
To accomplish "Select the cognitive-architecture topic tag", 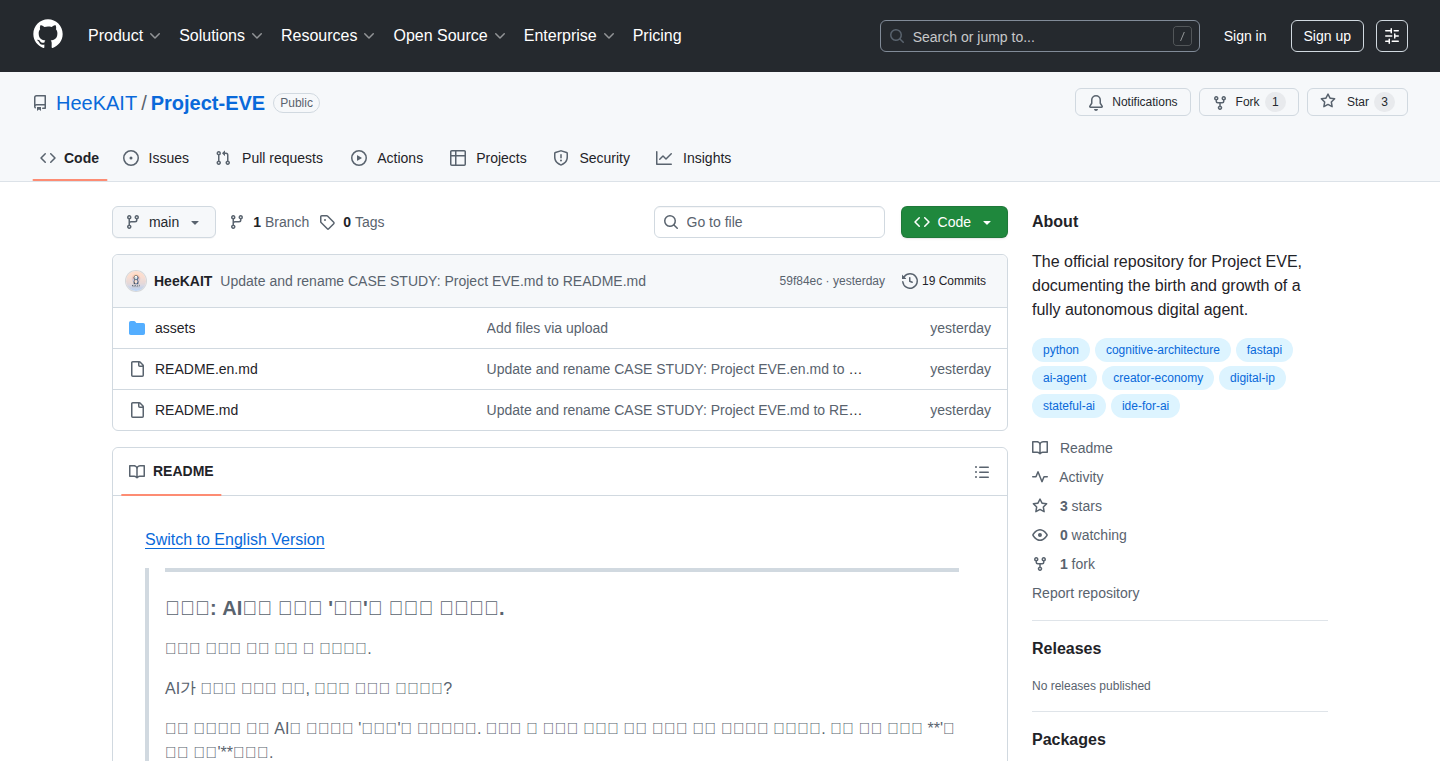I will tap(1163, 350).
